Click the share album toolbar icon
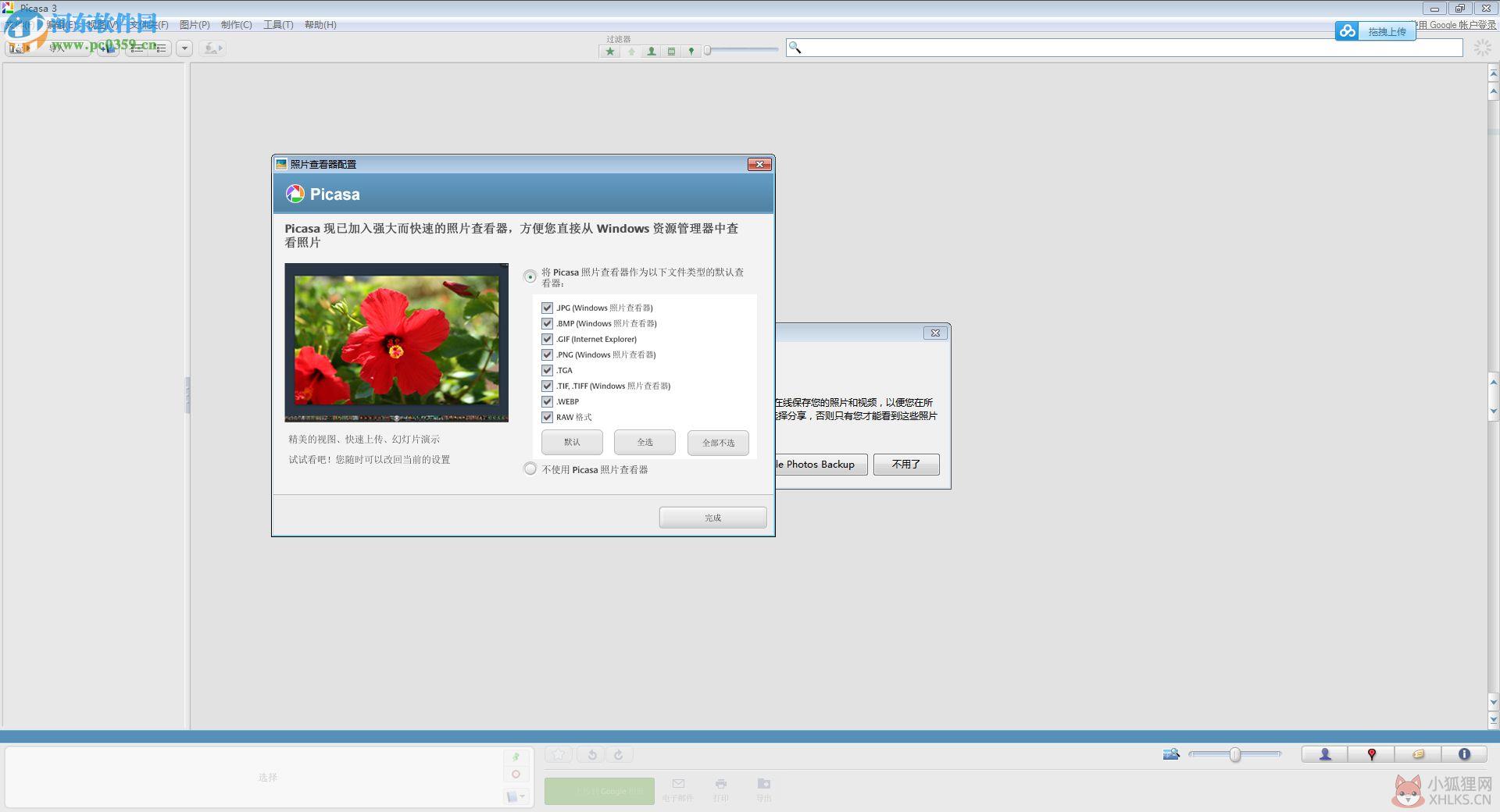 pos(212,48)
